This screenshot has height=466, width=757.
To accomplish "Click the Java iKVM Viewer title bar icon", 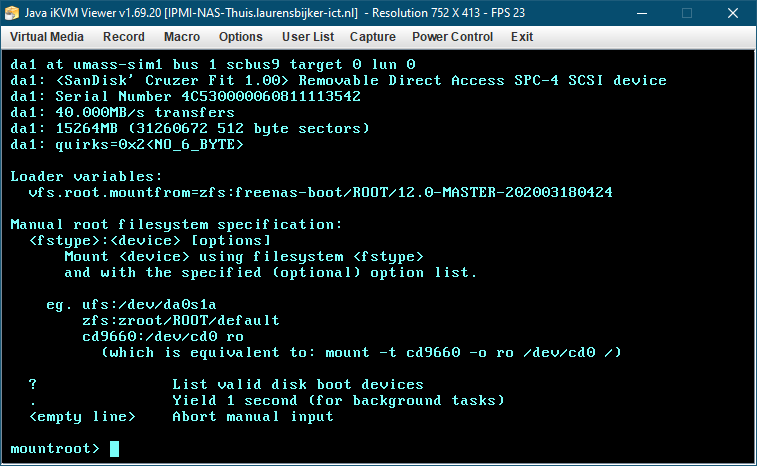I will click(14, 13).
